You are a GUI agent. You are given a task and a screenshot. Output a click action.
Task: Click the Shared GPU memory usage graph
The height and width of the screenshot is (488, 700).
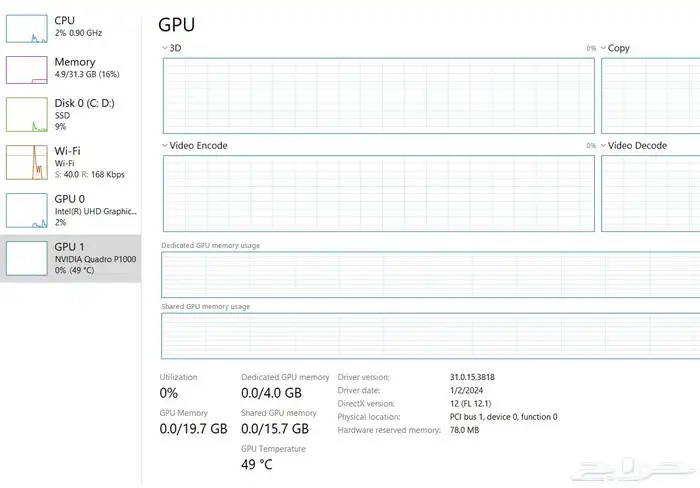click(430, 336)
